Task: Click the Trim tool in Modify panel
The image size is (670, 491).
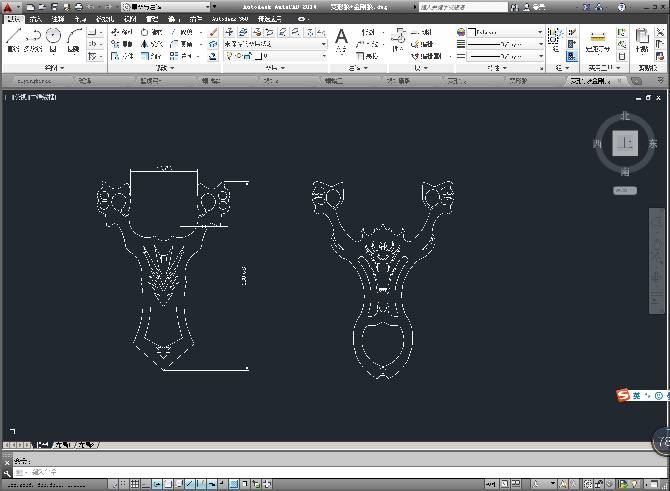Action: pos(182,32)
